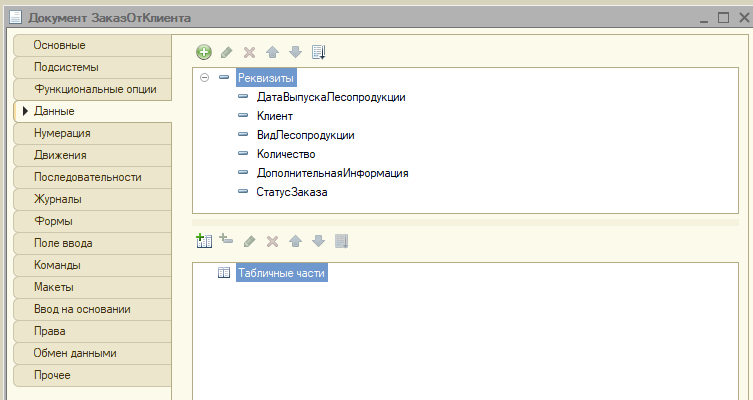
Task: Click the Delete X icon in attributes toolbar
Action: coord(250,52)
